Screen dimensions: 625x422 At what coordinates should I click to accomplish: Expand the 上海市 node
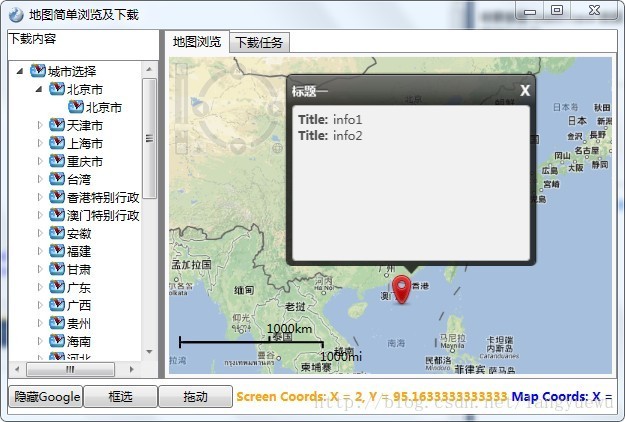(40, 143)
